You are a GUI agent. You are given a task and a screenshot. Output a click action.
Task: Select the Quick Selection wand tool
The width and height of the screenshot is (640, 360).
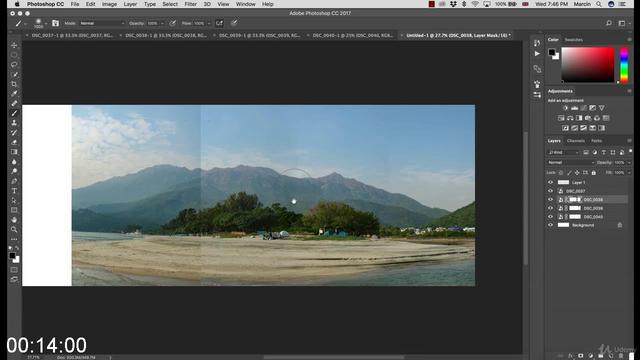[14, 74]
